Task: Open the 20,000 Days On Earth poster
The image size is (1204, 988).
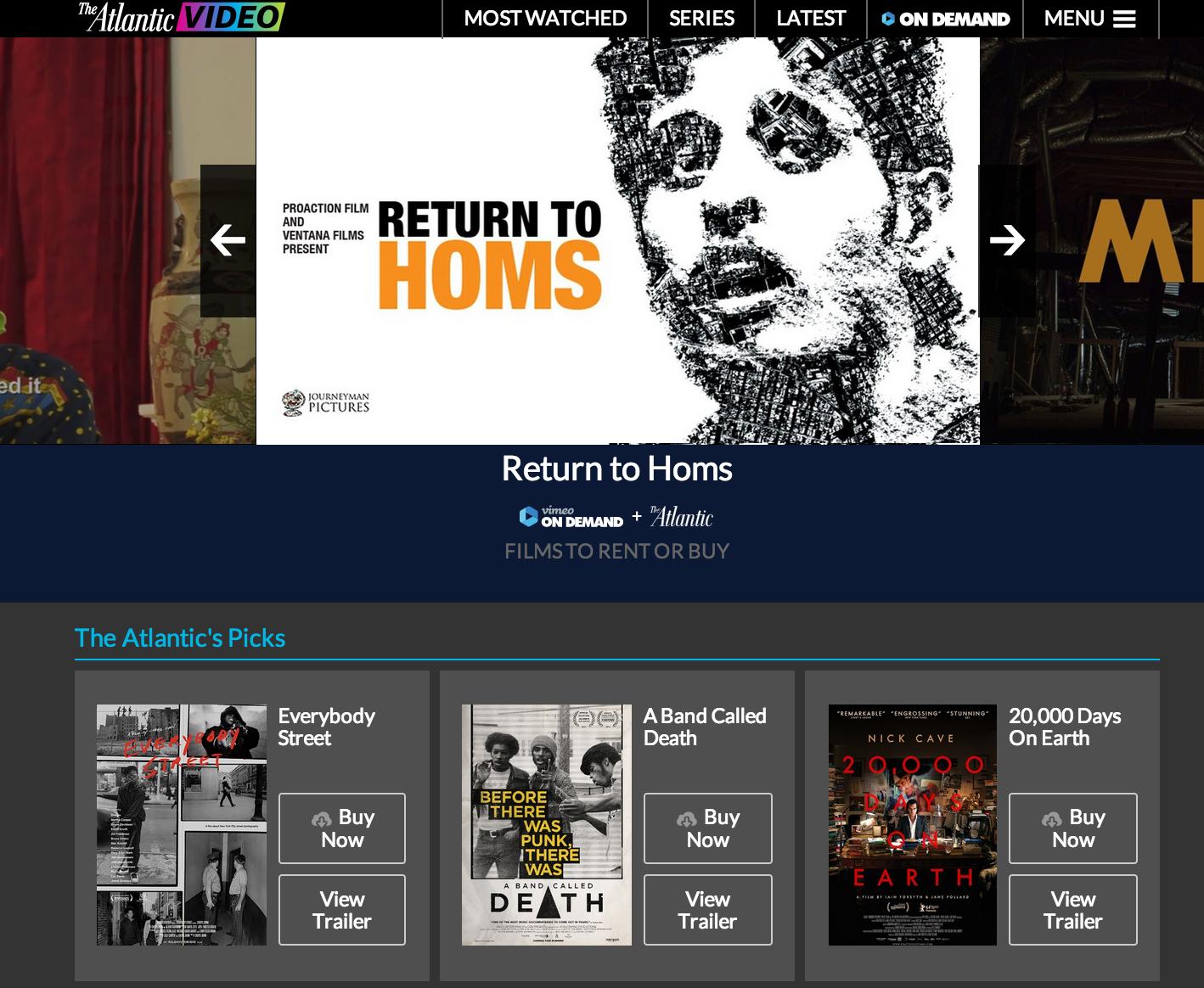Action: pos(913,825)
